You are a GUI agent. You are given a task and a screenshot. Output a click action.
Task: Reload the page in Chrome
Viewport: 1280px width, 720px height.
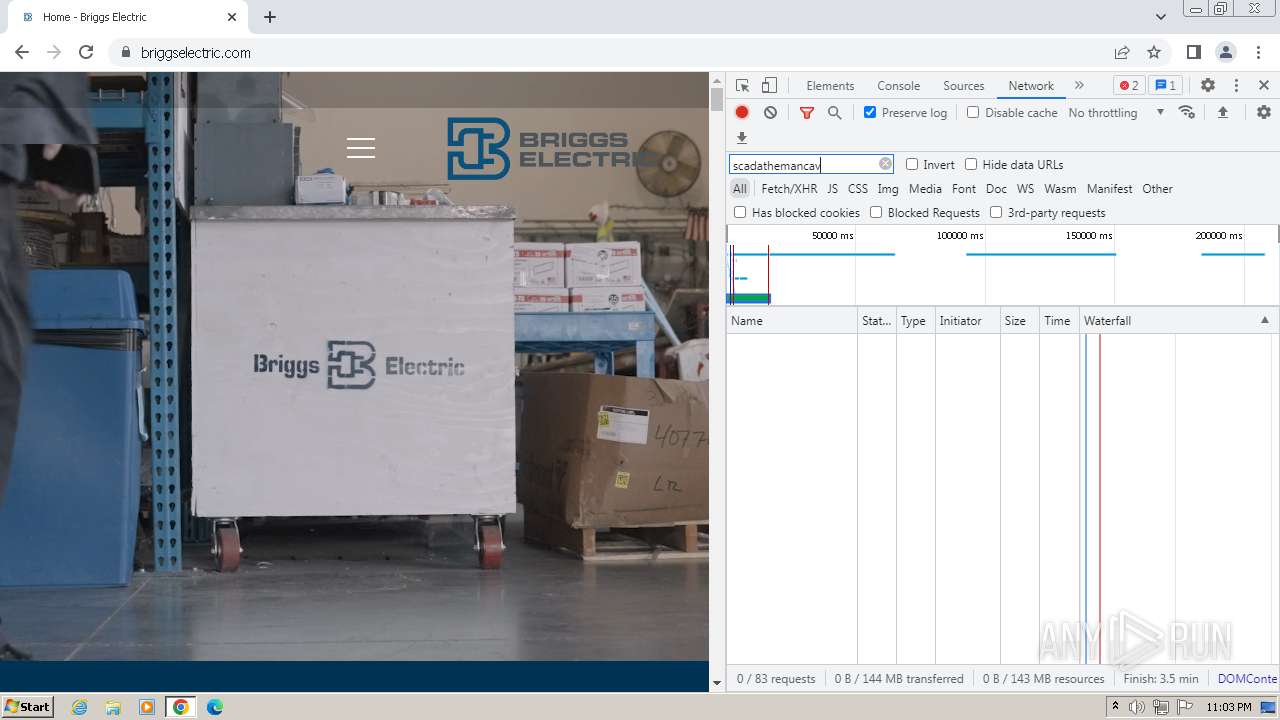point(86,52)
